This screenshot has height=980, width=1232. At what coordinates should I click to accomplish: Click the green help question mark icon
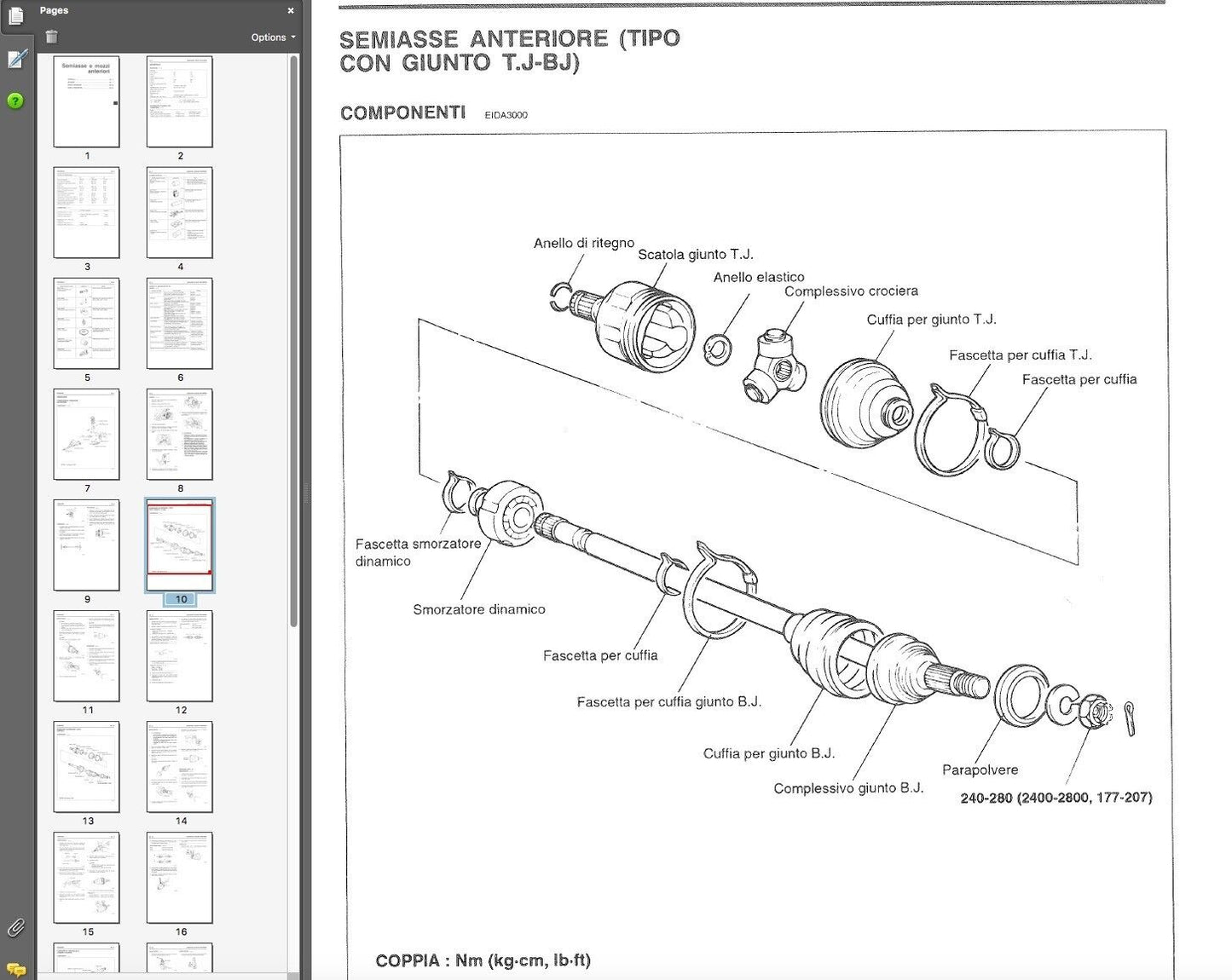coord(15,101)
